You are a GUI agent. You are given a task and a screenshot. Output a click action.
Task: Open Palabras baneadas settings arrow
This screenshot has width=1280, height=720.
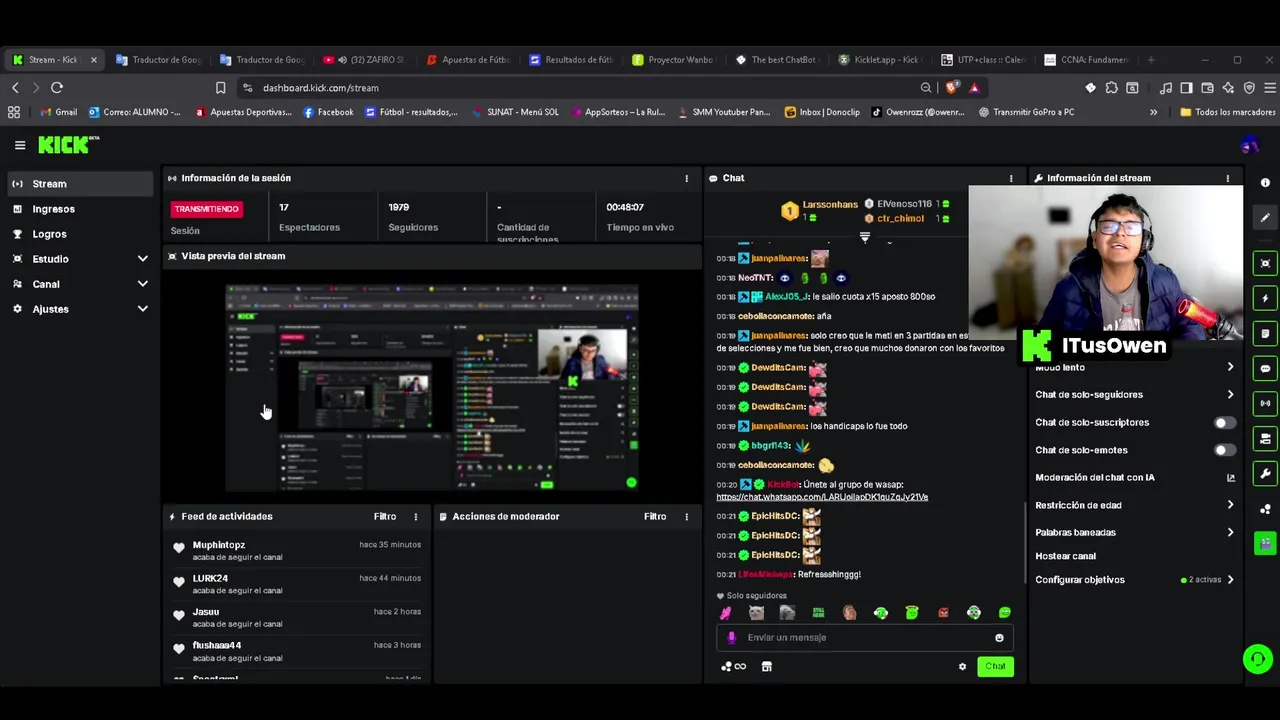1230,533
